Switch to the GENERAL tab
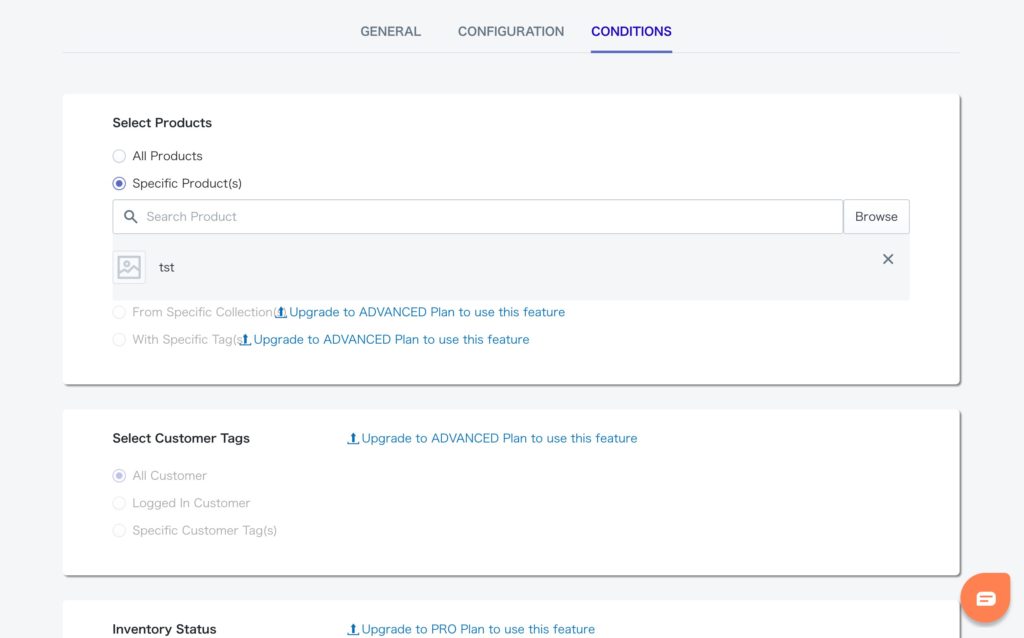Image resolution: width=1024 pixels, height=638 pixels. (390, 31)
